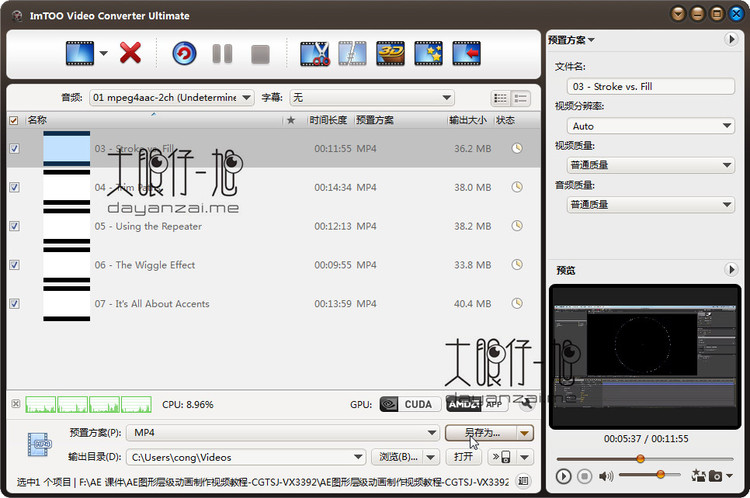Open the 预置方案 panel header menu
Screen dimensions: 750x498
pyautogui.click(x=571, y=40)
